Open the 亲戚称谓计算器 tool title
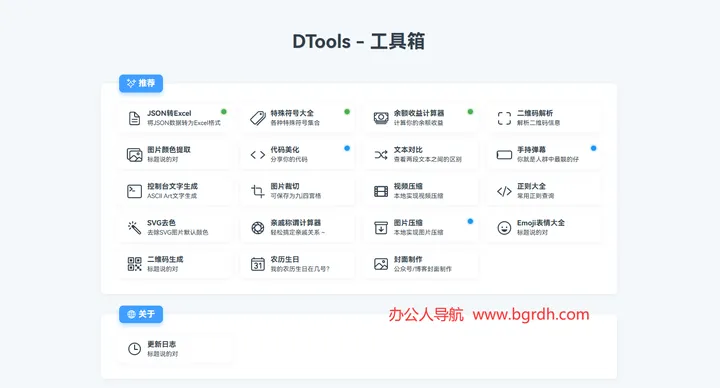Image resolution: width=720 pixels, height=388 pixels. coord(296,223)
